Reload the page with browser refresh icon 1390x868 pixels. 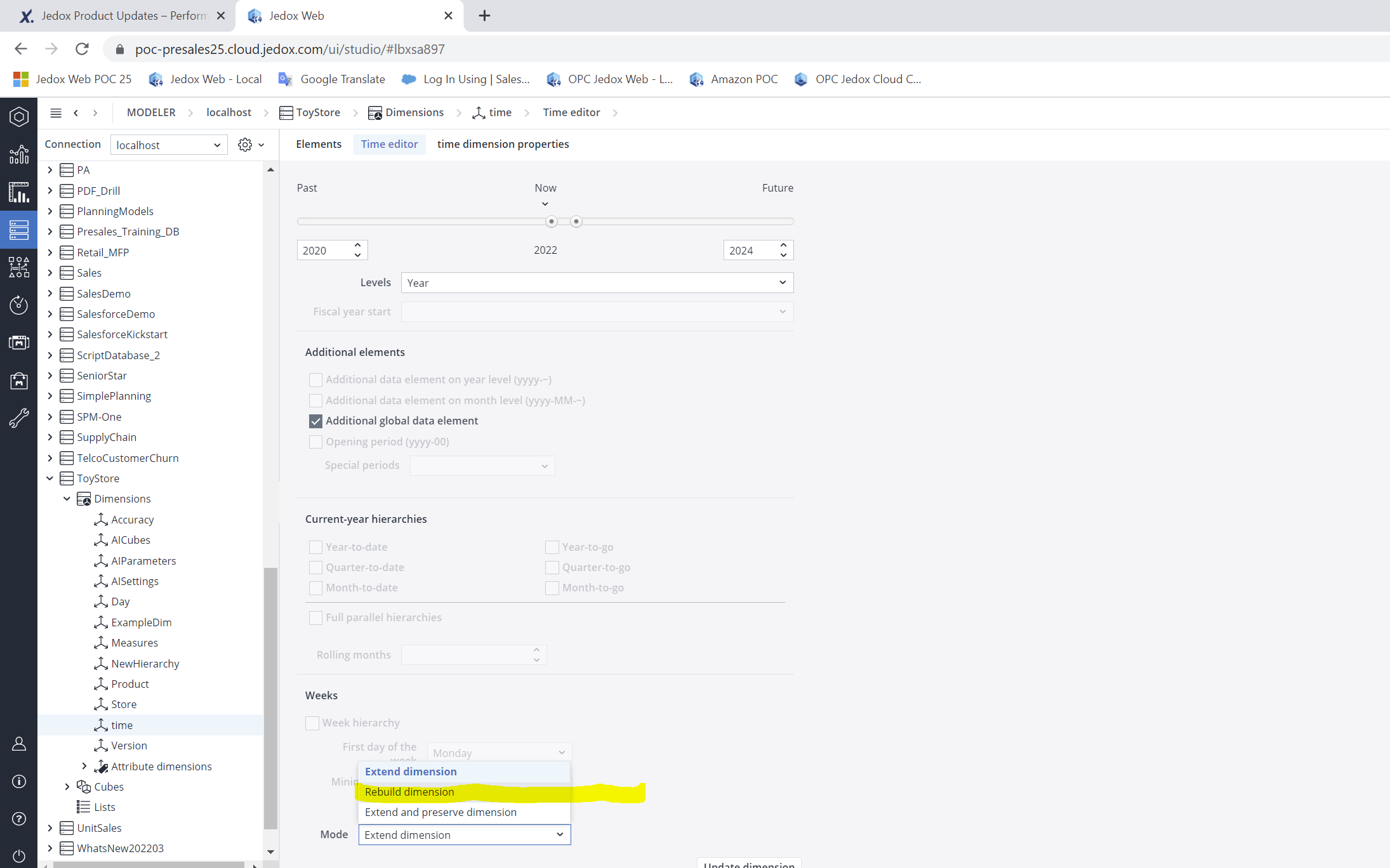82,49
